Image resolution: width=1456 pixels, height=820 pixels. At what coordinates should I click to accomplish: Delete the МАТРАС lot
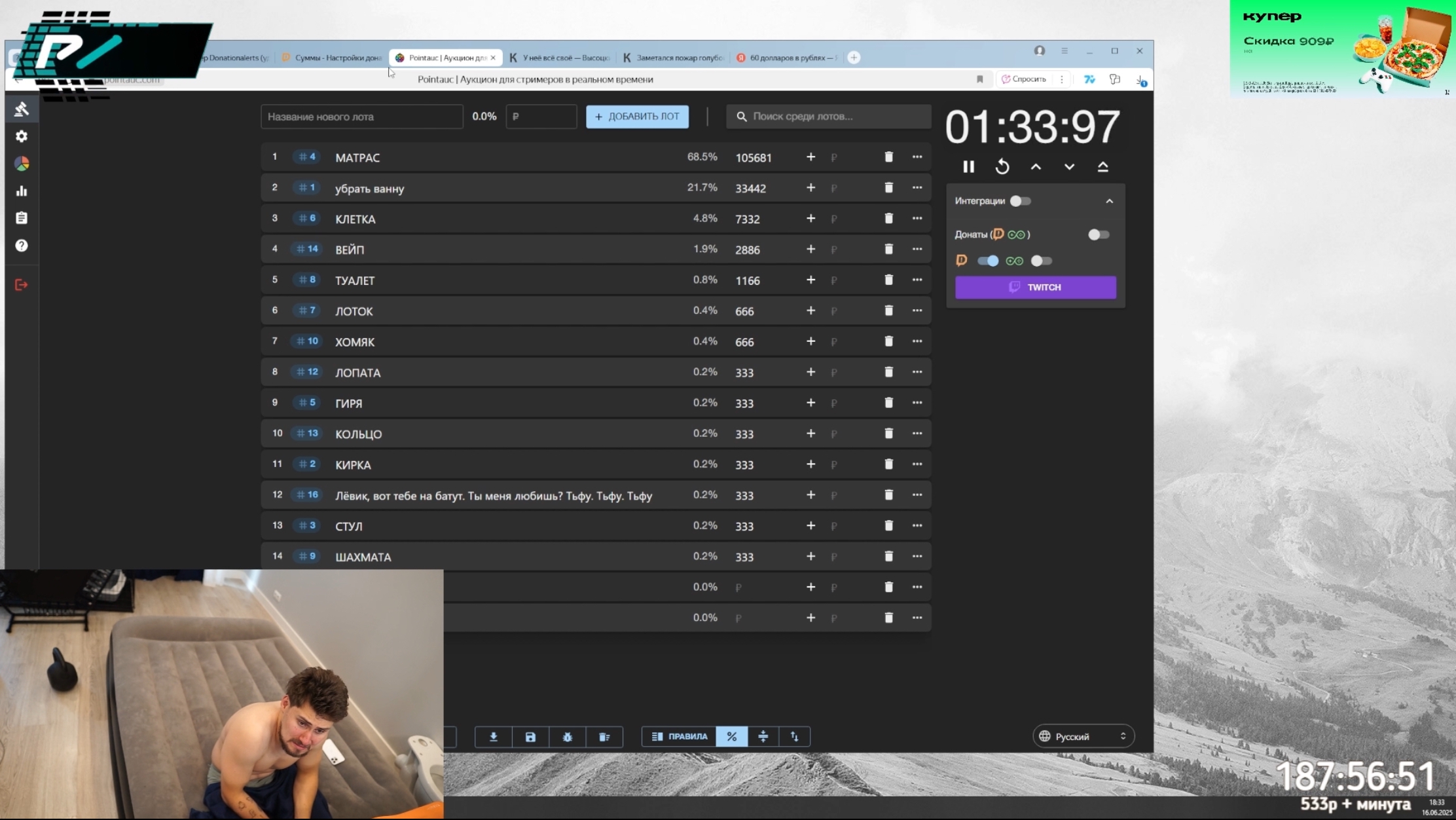coord(888,157)
